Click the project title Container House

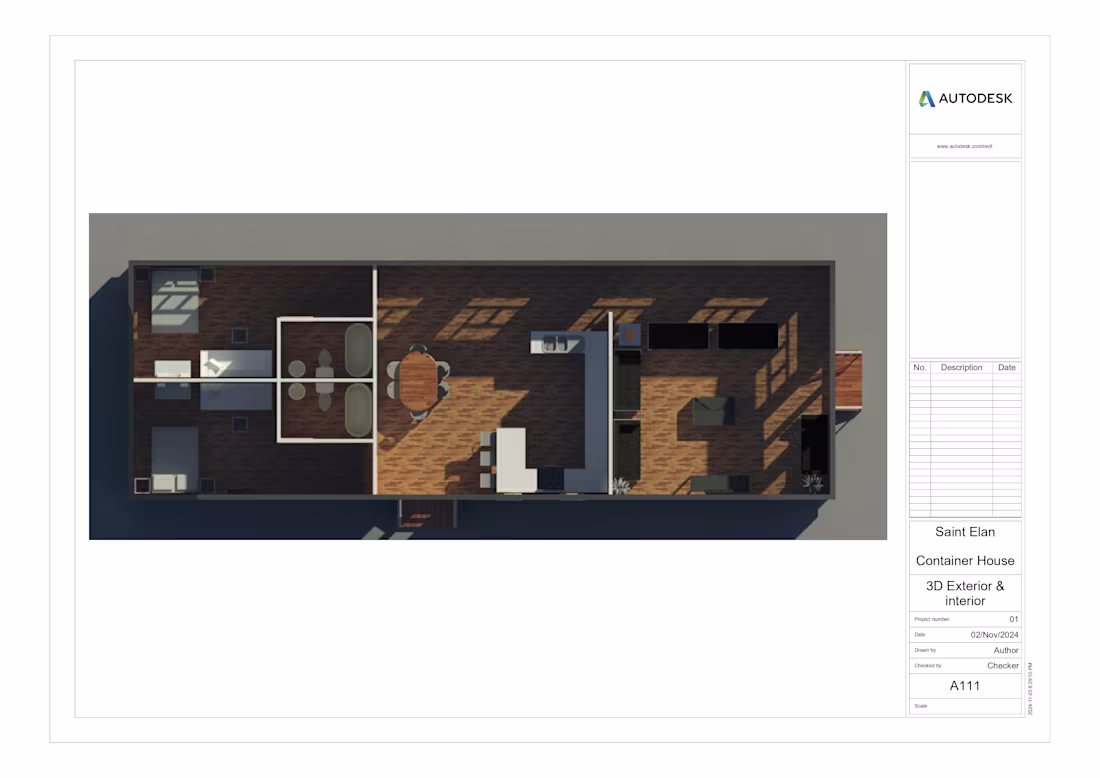[x=964, y=560]
